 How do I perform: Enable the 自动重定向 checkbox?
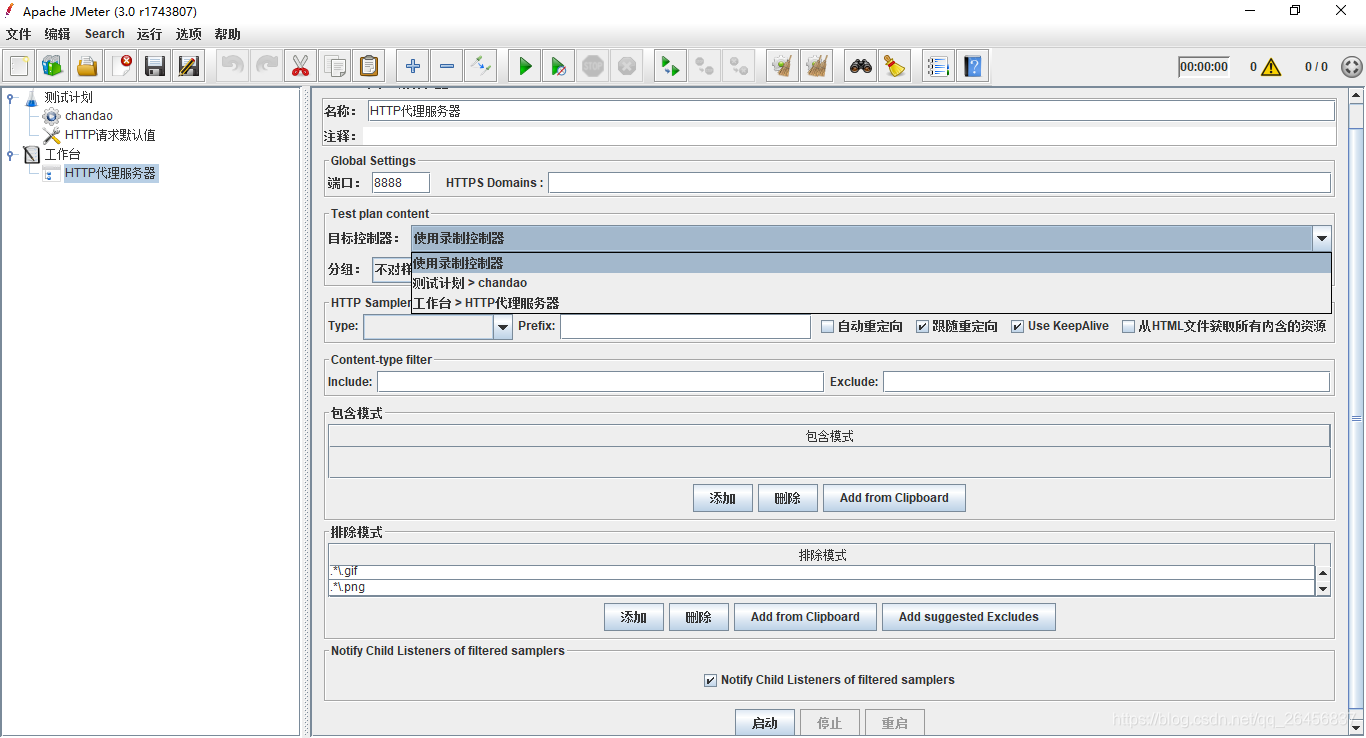pyautogui.click(x=827, y=326)
